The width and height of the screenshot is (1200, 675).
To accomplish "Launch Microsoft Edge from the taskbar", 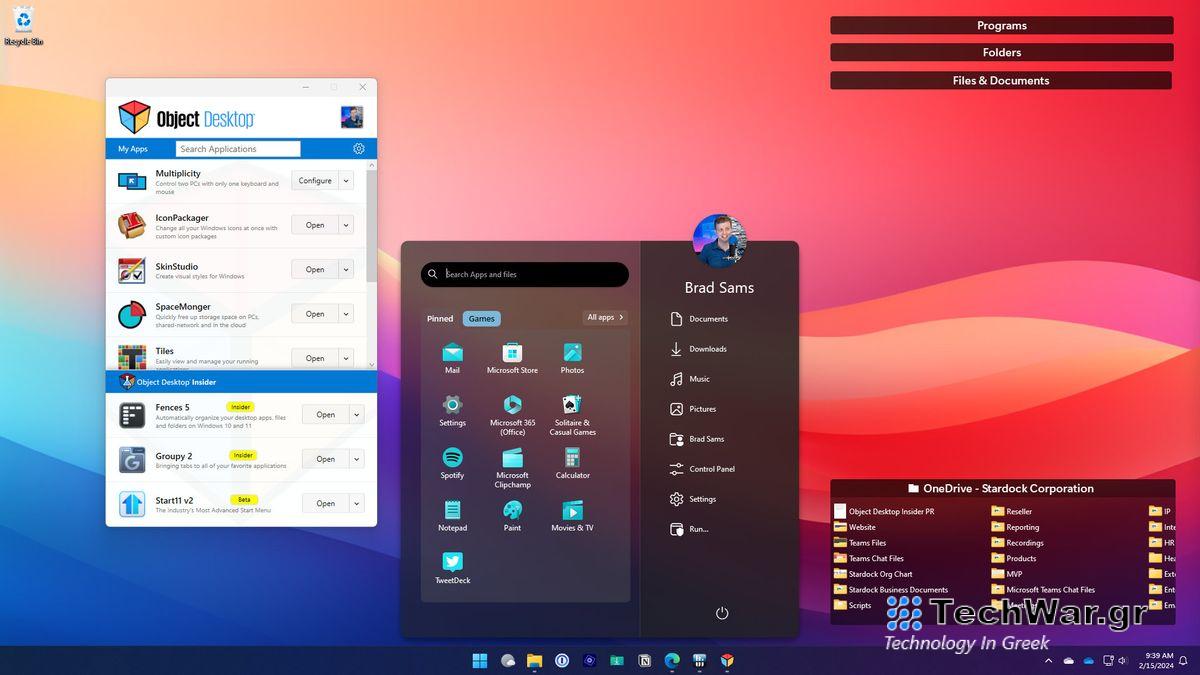I will click(x=671, y=660).
